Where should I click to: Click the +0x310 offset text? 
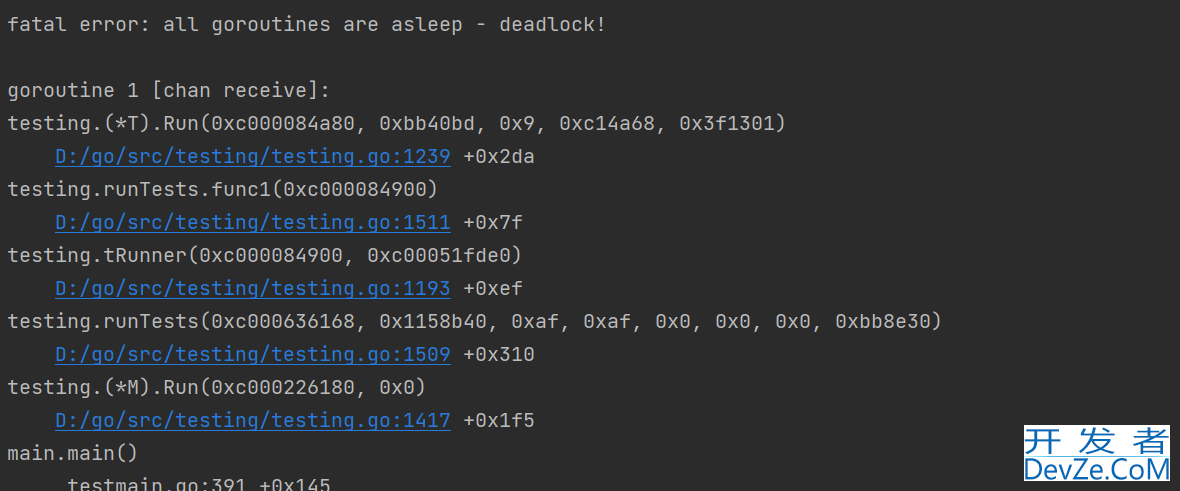coord(499,354)
